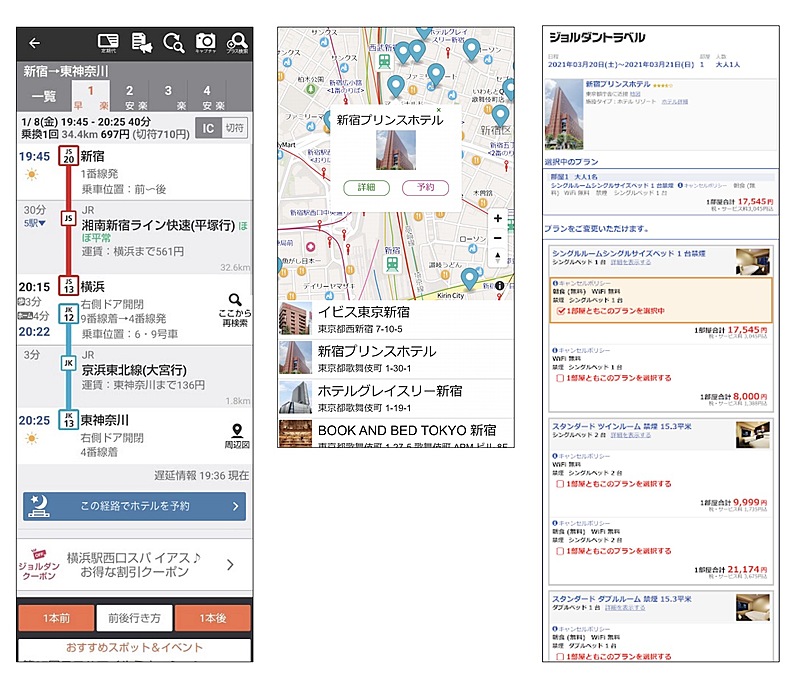Open 詳細を表示する for the シングルルーム plan
Viewport: 800px width, 687px height.
631,262
